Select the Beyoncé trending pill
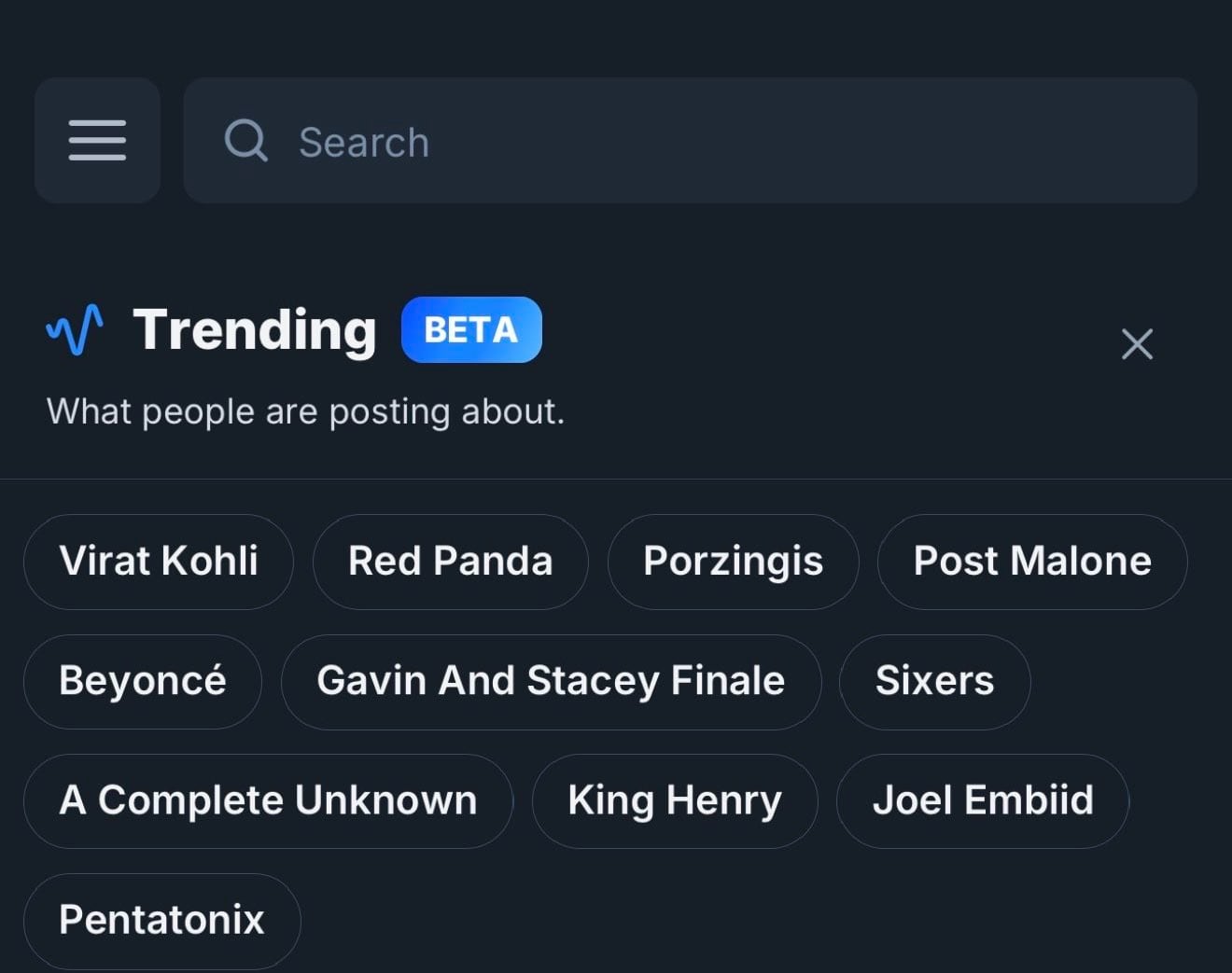 [x=142, y=681]
